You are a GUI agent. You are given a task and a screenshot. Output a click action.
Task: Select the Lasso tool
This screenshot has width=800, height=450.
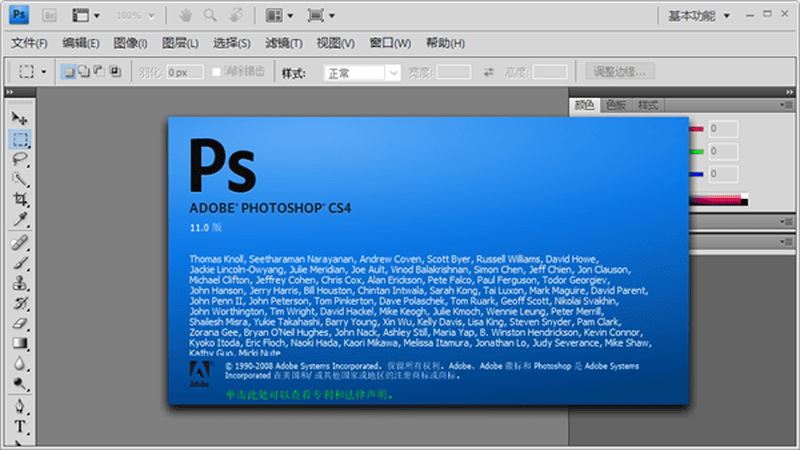click(x=20, y=160)
